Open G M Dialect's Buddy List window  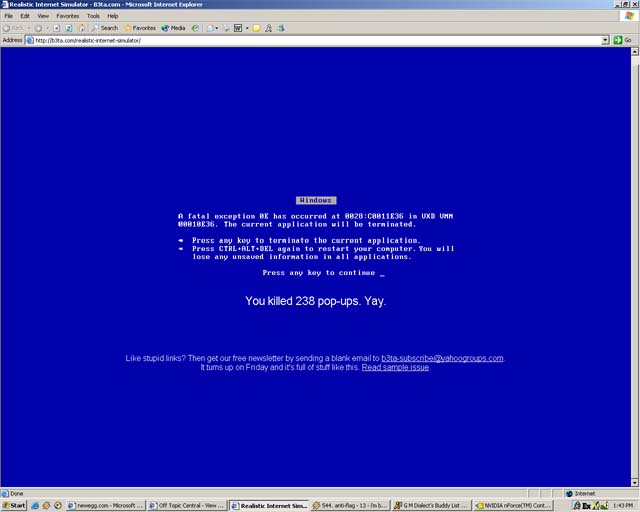point(431,505)
